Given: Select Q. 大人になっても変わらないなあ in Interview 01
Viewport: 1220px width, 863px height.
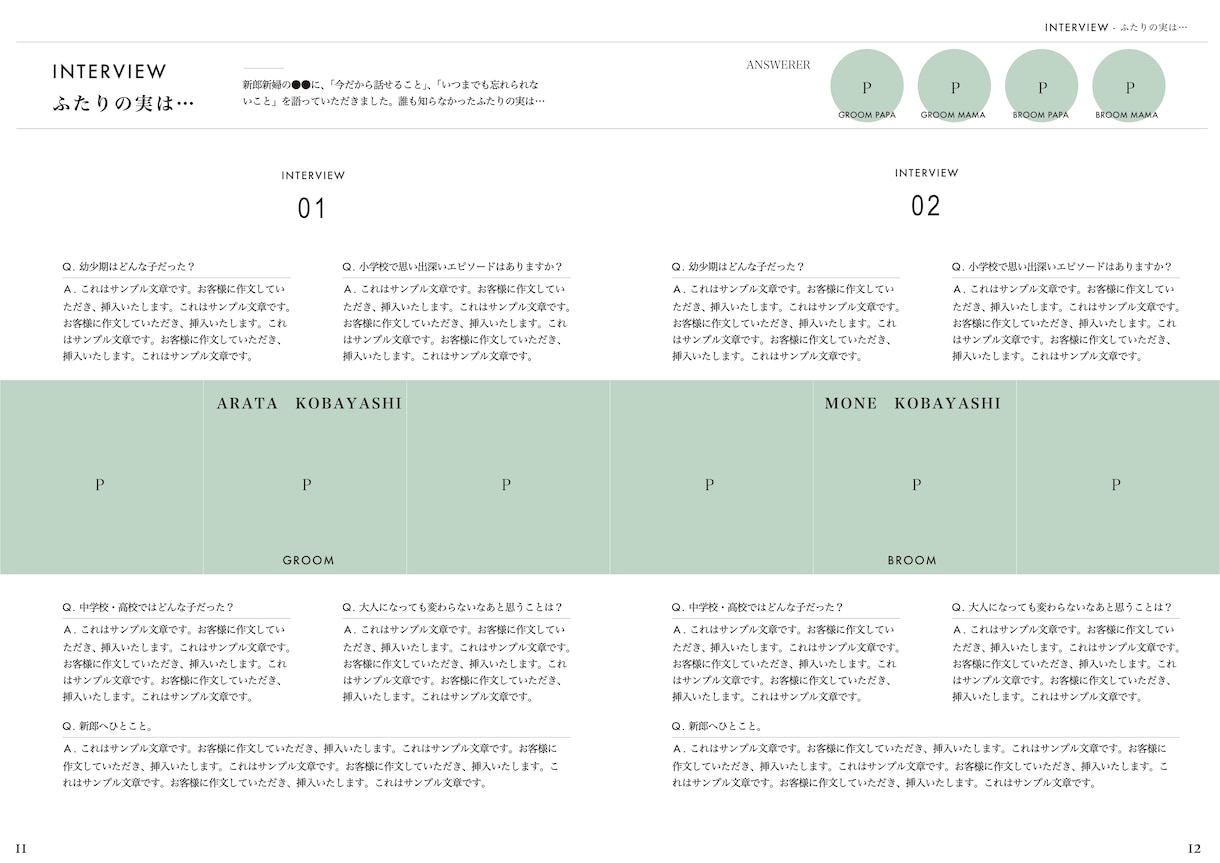Looking at the screenshot, I should [x=452, y=607].
